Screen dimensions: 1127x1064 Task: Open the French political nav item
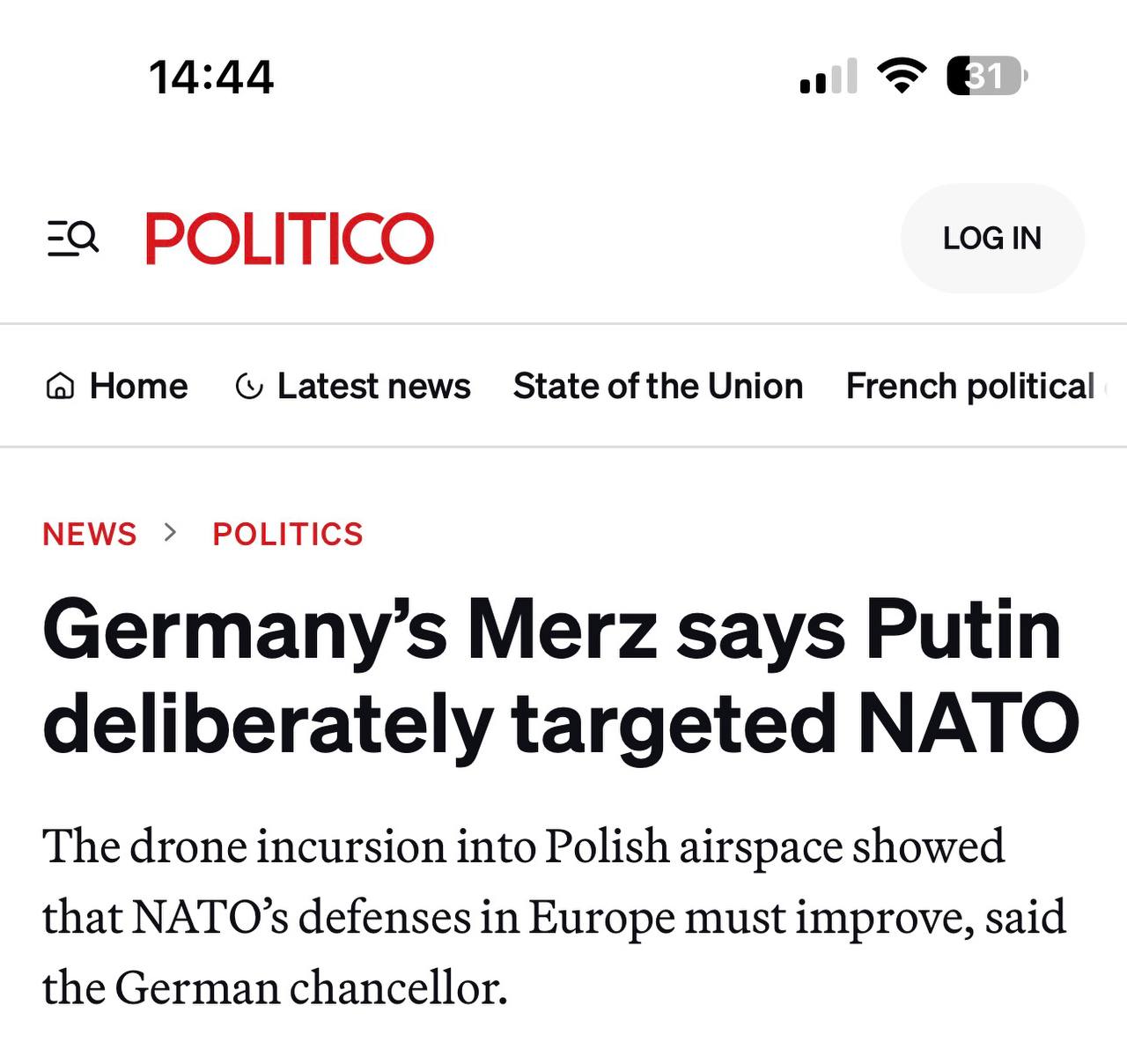pyautogui.click(x=970, y=387)
